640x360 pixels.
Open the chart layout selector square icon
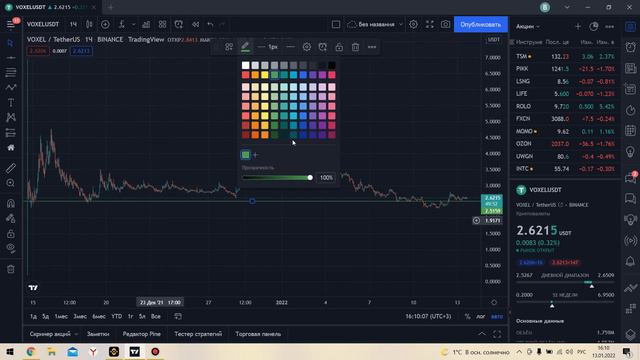tap(336, 24)
